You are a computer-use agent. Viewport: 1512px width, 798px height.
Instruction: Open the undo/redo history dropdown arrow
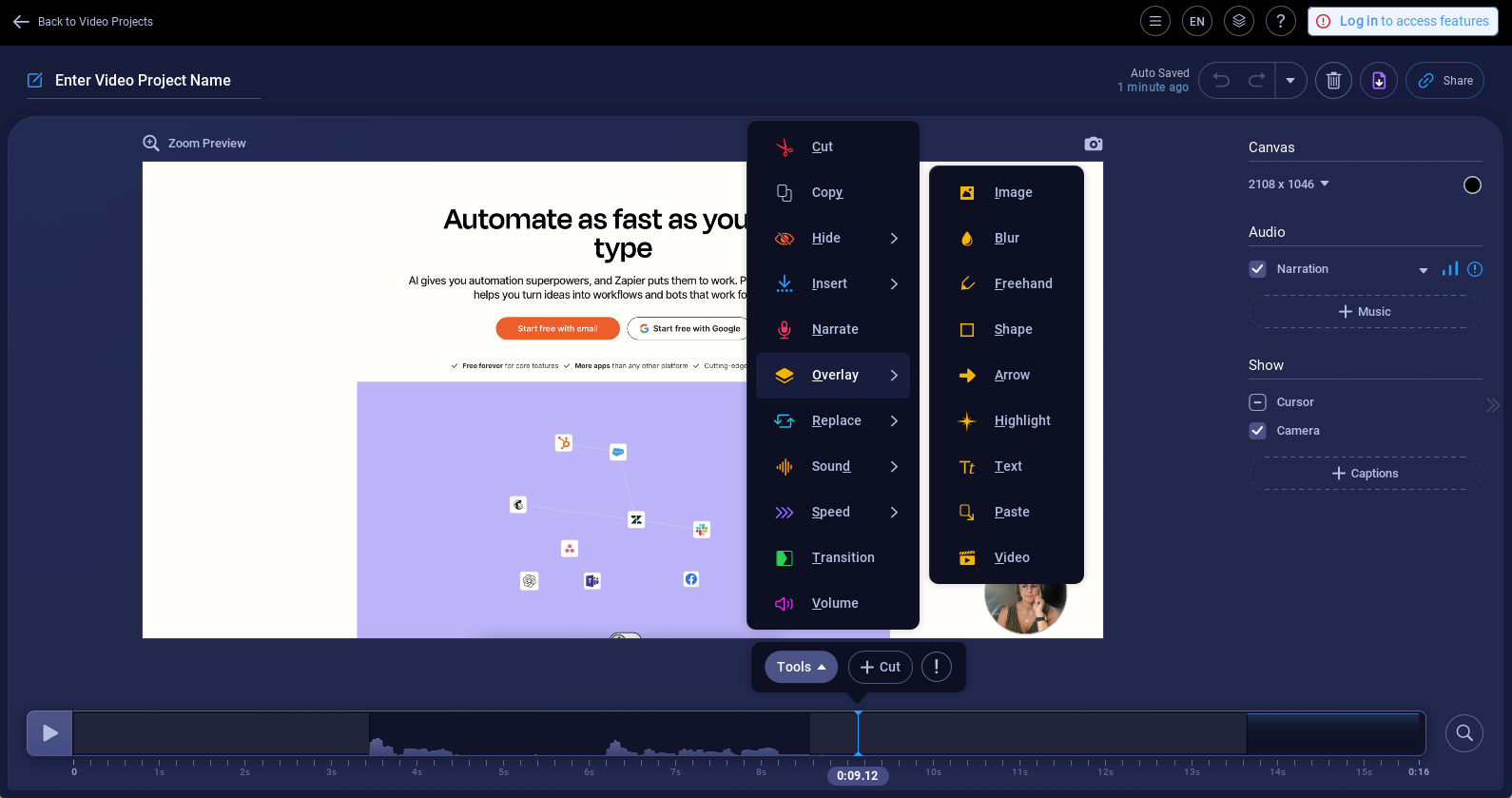[1290, 81]
